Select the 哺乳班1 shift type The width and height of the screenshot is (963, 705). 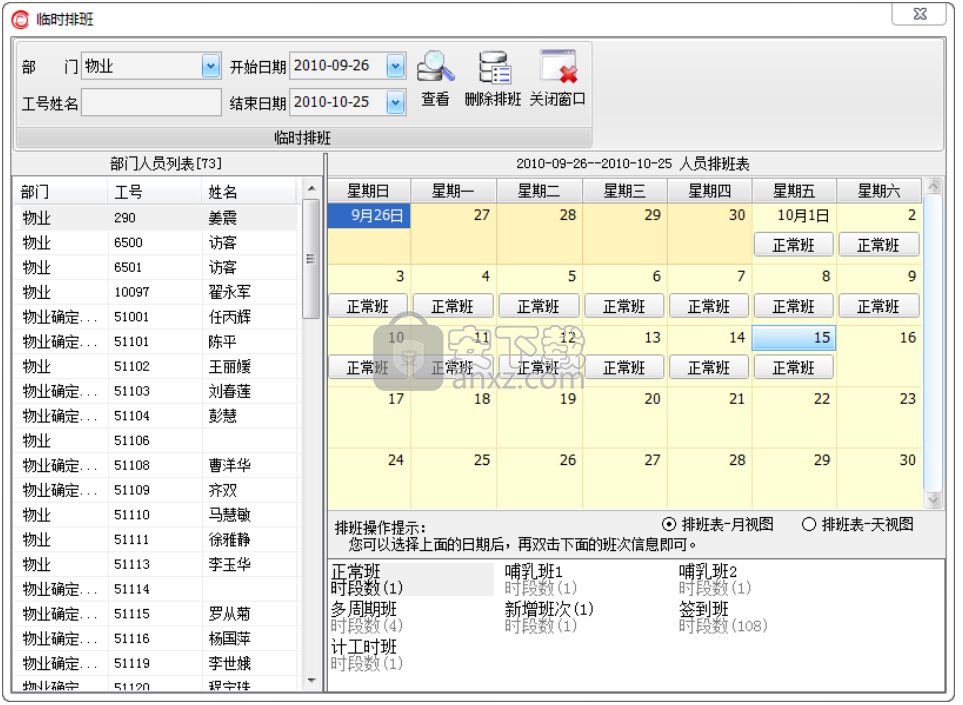point(540,579)
